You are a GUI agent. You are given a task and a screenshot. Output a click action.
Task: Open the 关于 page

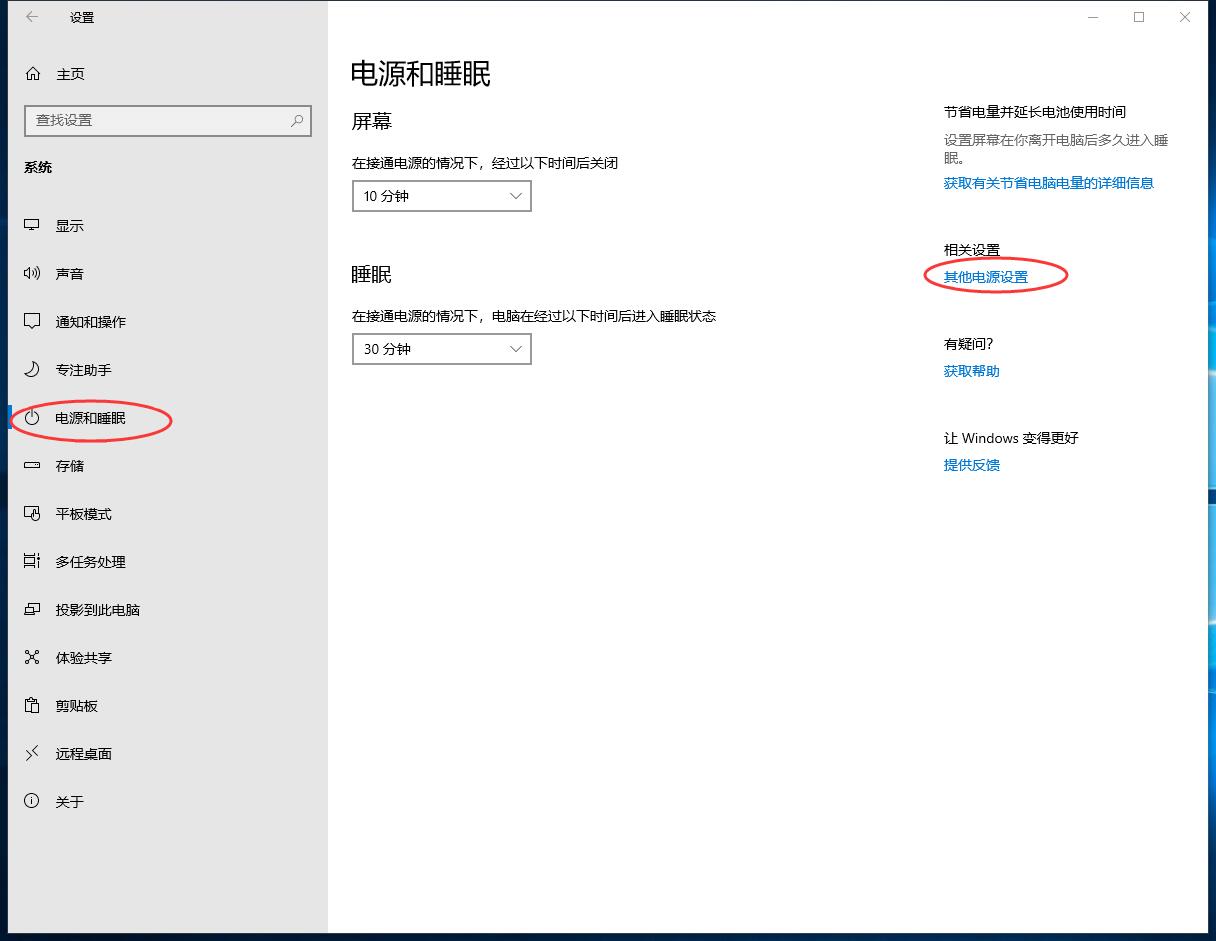coord(70,802)
